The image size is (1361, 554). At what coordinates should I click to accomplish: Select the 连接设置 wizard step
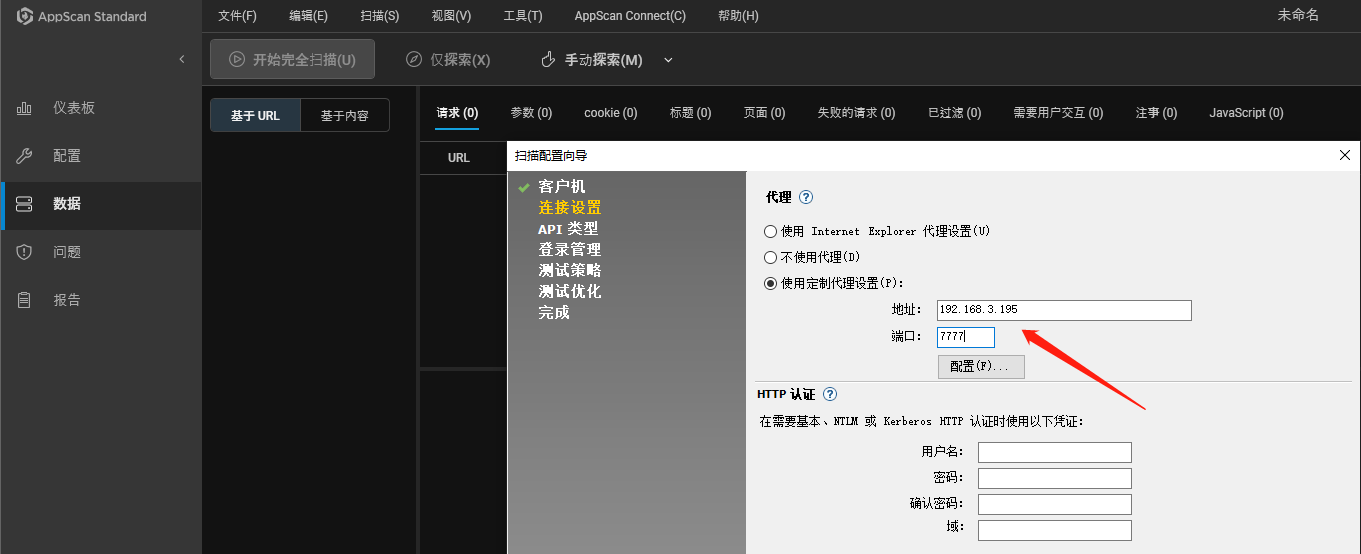tap(570, 208)
